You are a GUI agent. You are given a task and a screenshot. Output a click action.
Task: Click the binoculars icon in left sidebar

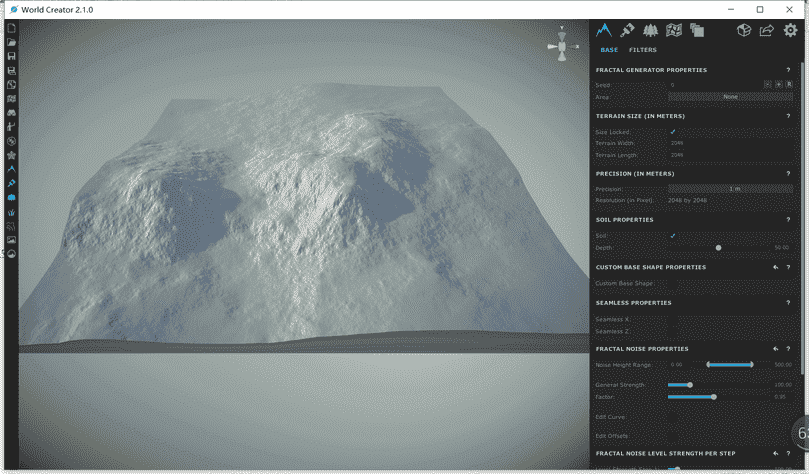[x=11, y=112]
